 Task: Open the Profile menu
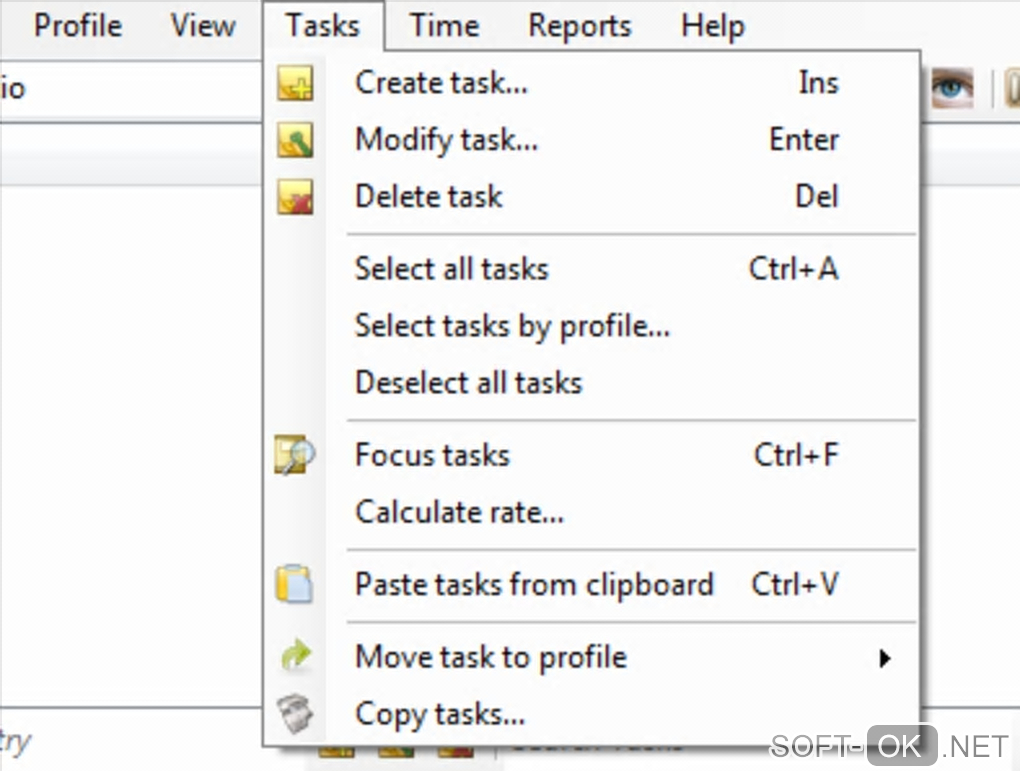click(78, 26)
